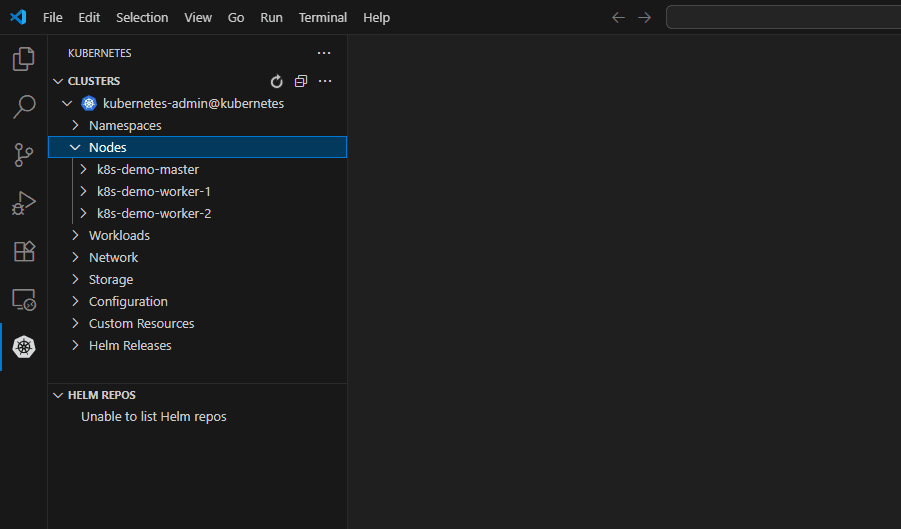Viewport: 901px width, 529px height.
Task: Click the navigate back arrow
Action: pyautogui.click(x=618, y=18)
